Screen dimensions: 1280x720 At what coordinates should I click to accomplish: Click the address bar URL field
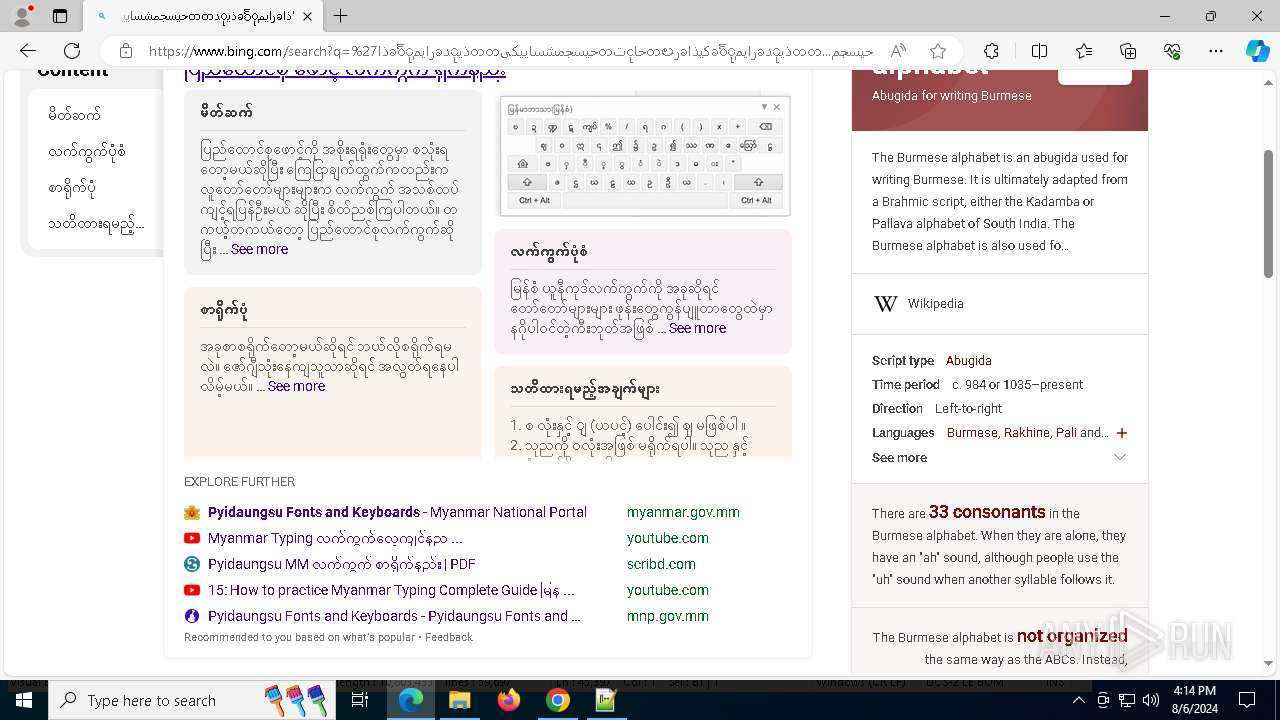coord(510,51)
